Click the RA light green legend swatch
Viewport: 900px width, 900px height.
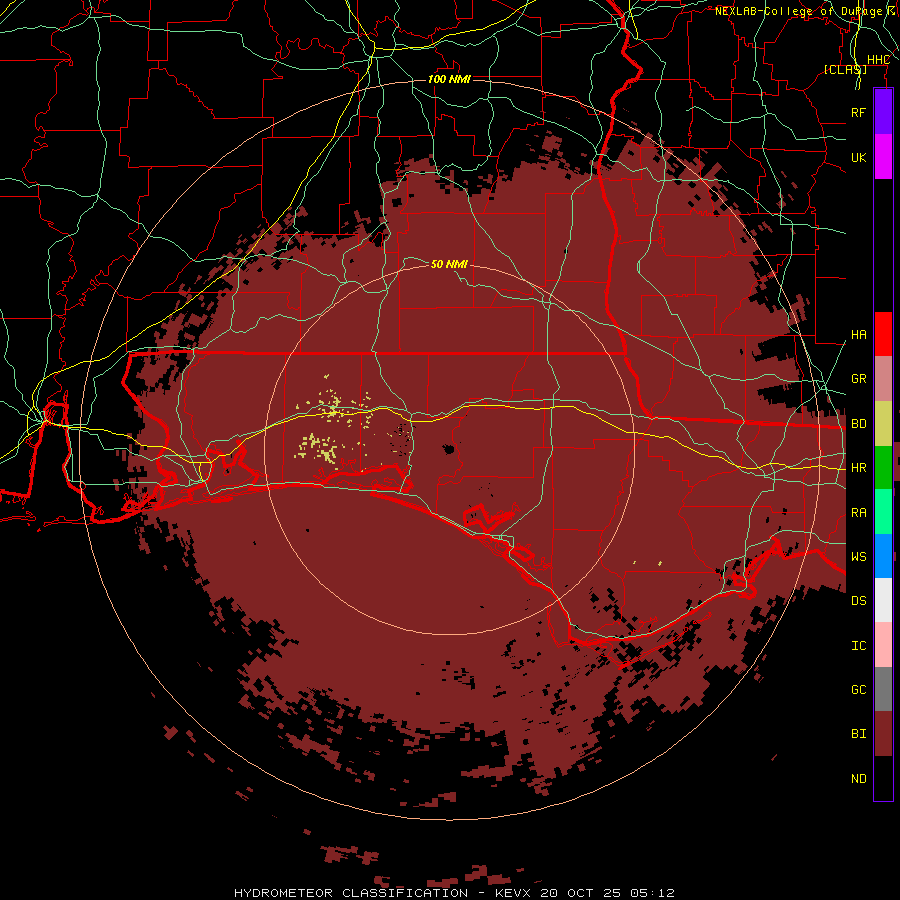[x=883, y=512]
